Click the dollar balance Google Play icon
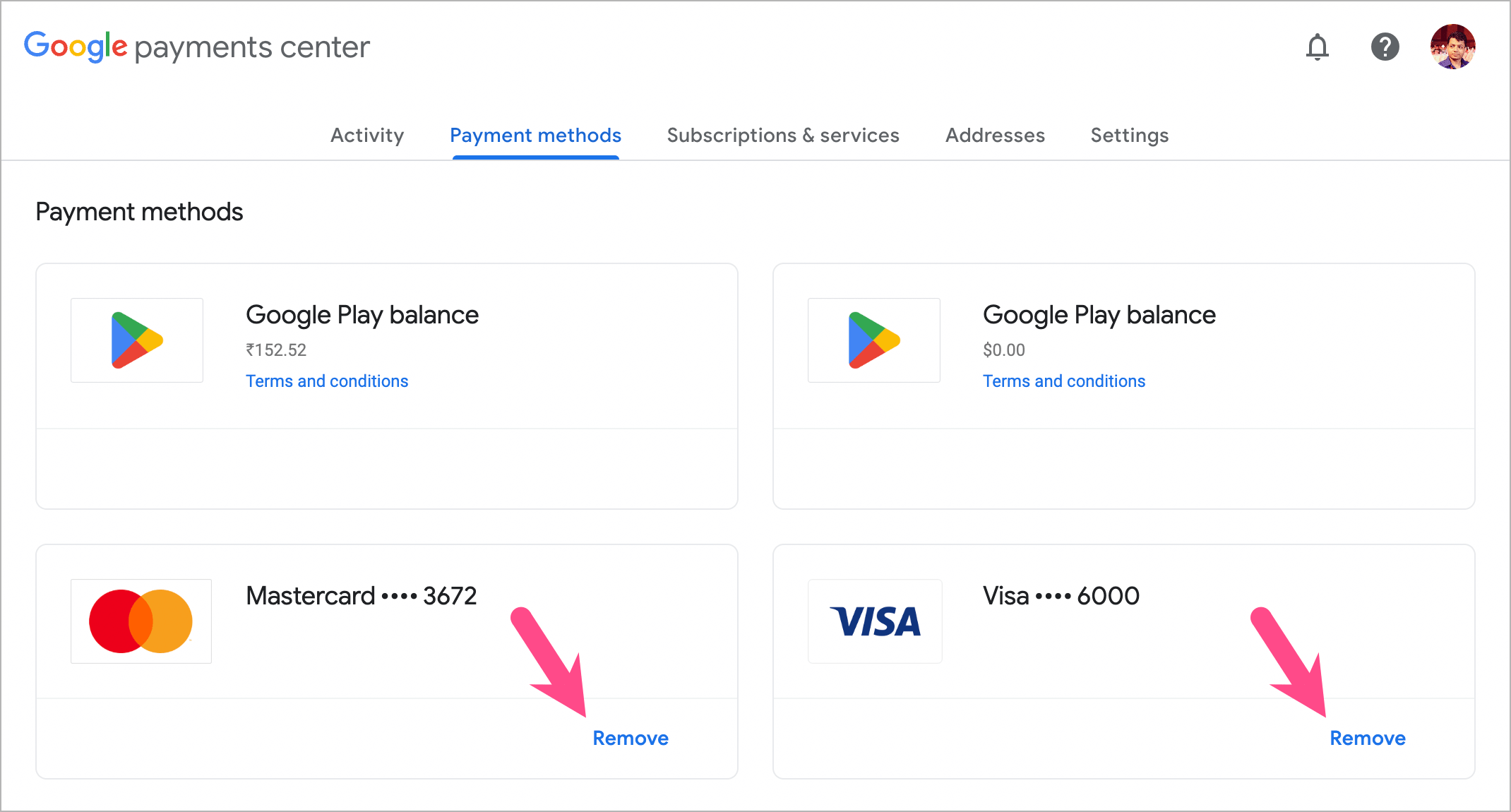1511x812 pixels. tap(874, 340)
